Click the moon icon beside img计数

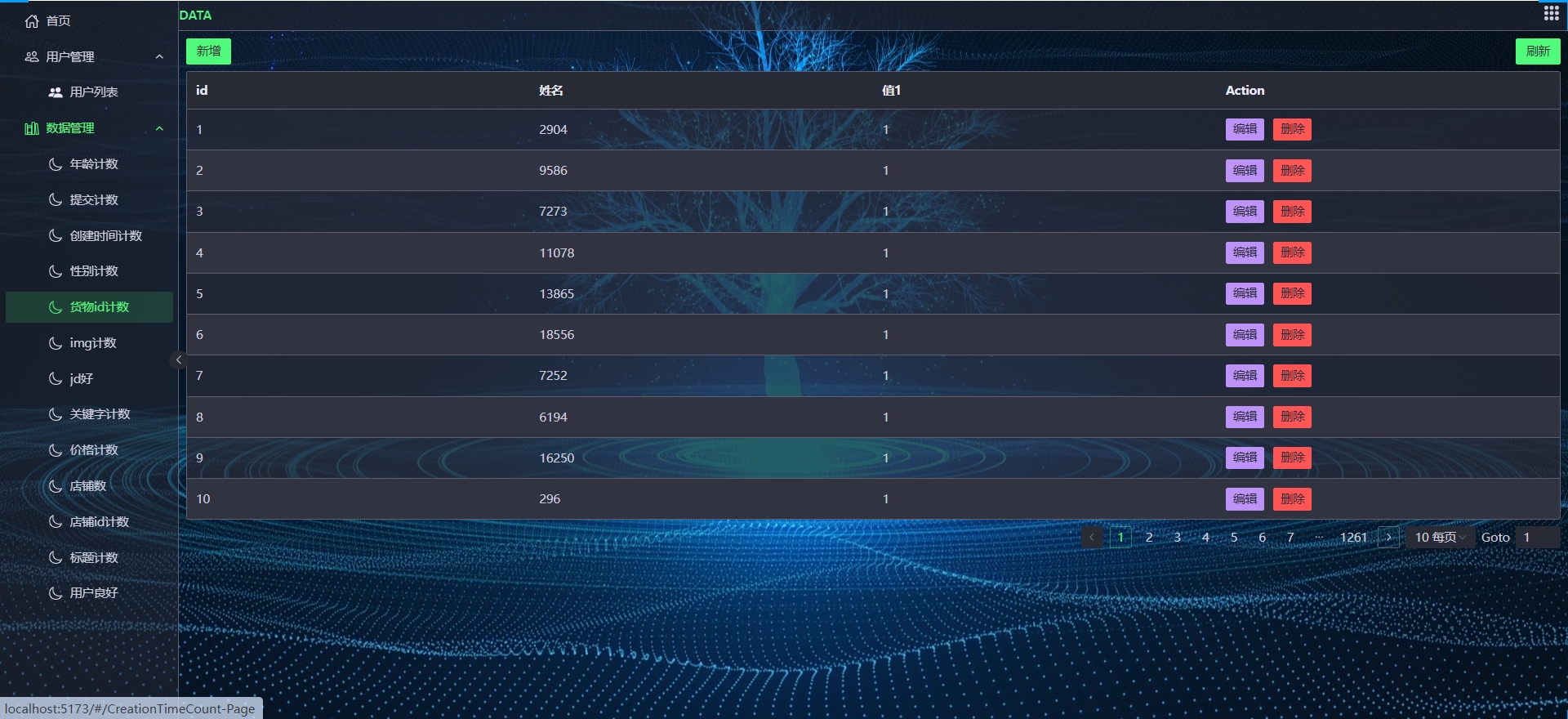(56, 343)
